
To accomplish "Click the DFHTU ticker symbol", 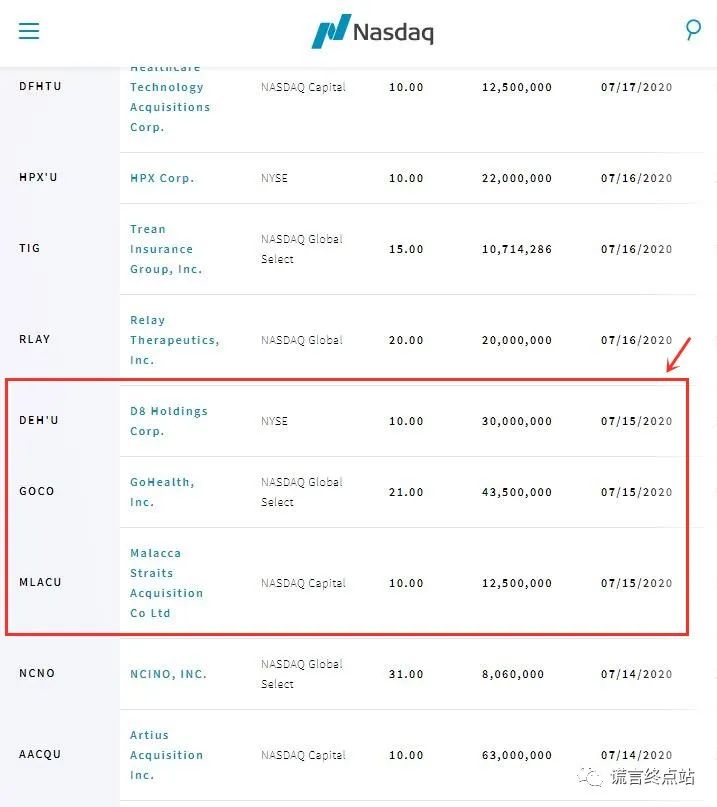I will point(40,86).
